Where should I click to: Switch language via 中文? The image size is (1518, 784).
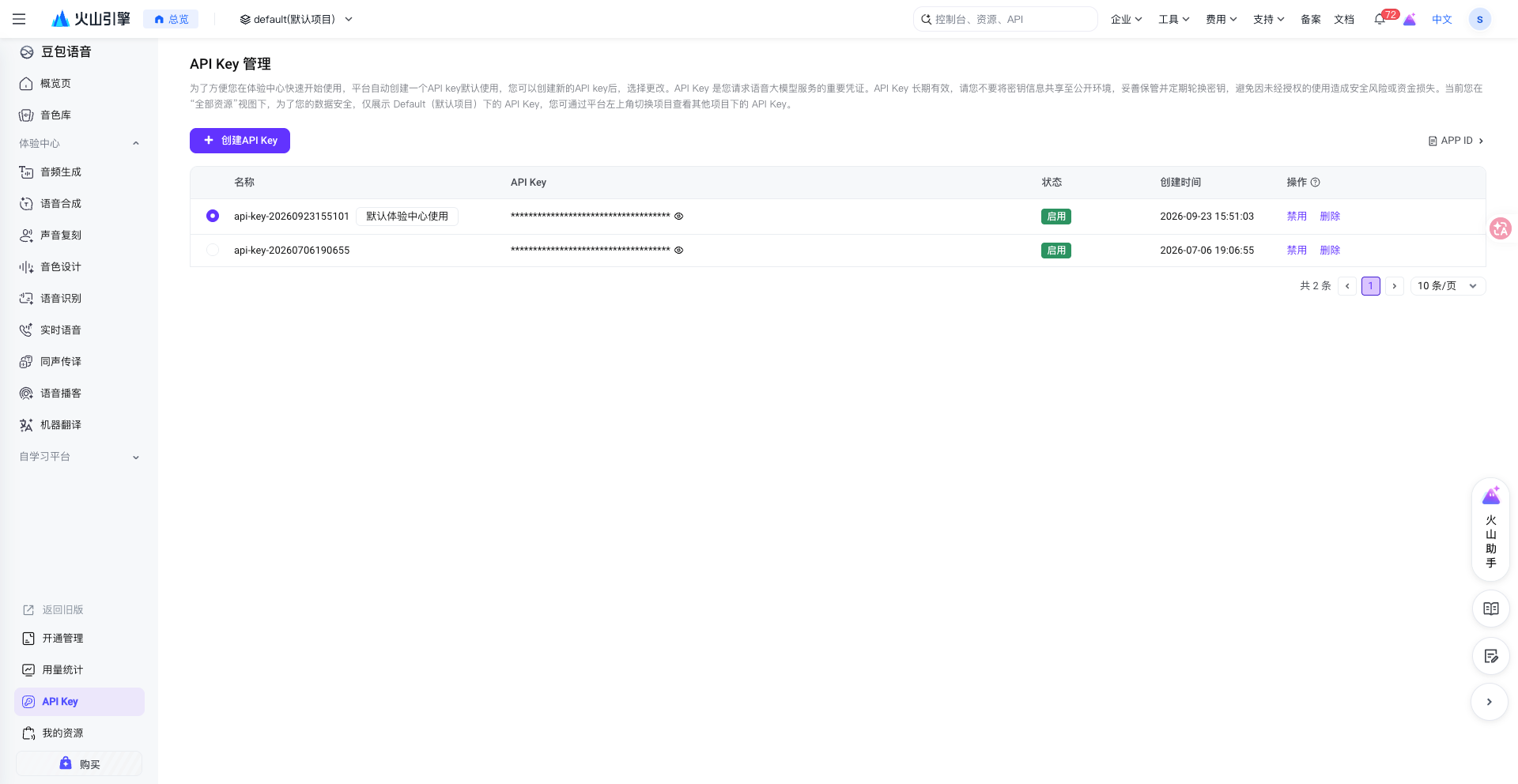pyautogui.click(x=1441, y=19)
